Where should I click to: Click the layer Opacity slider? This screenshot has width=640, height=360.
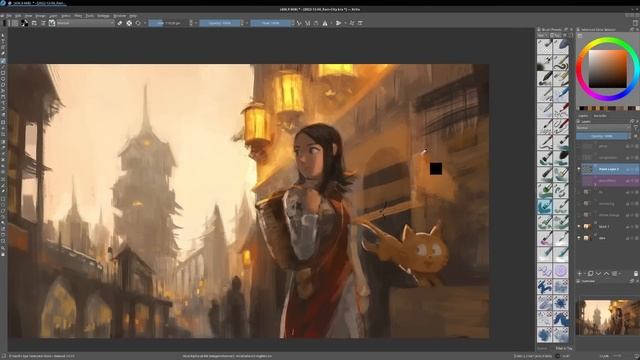coord(603,136)
